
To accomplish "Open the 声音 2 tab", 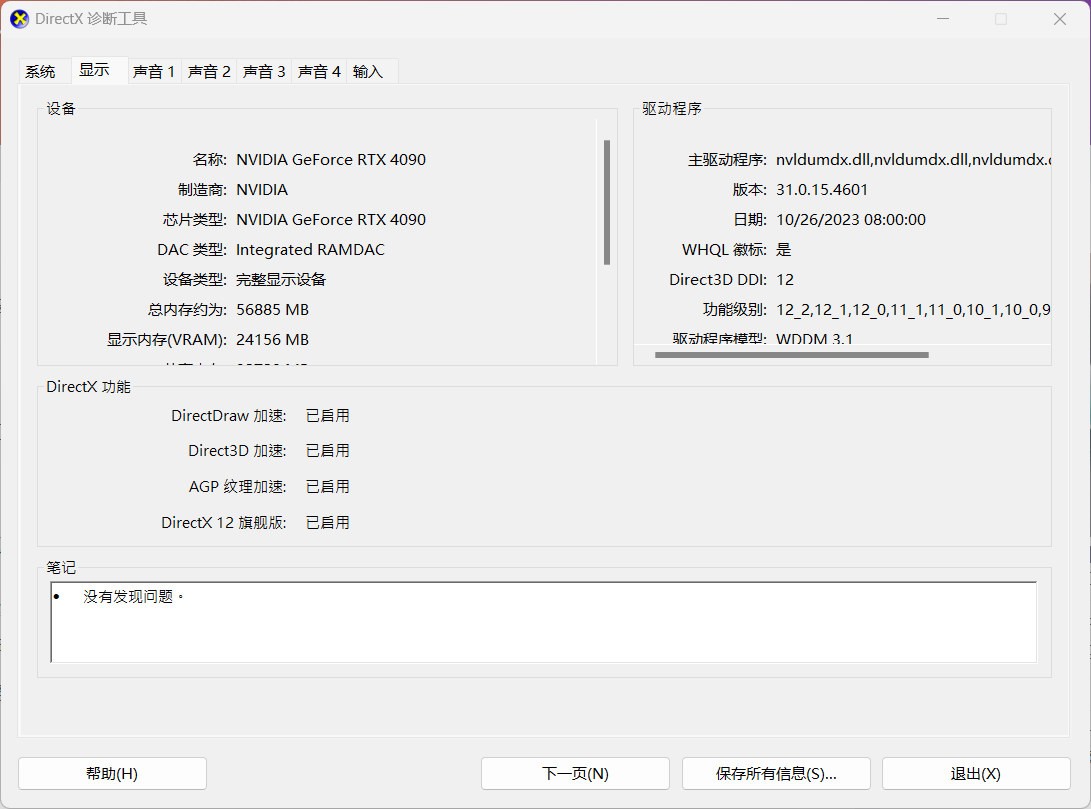I will click(x=209, y=71).
